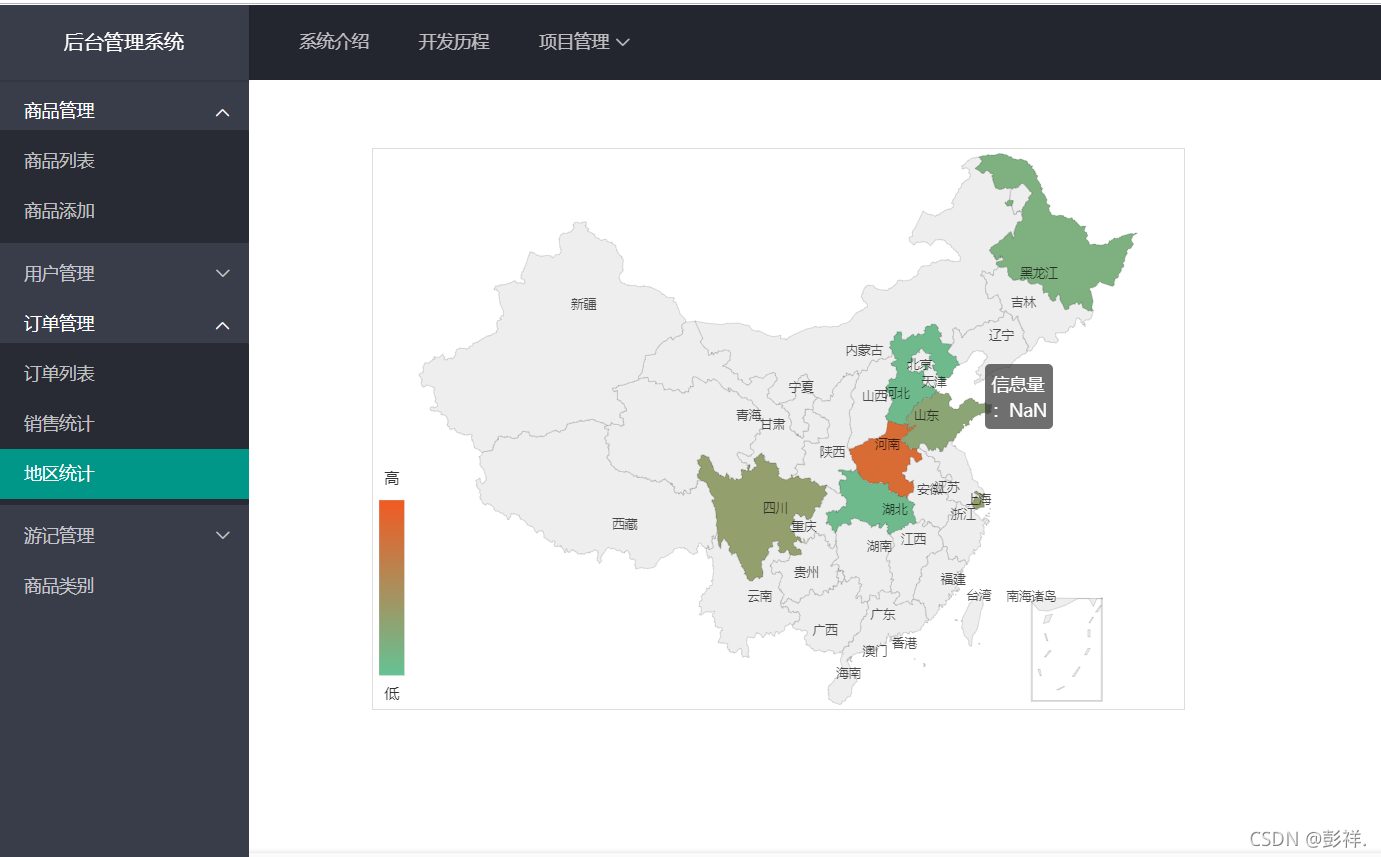Select 贵州 province on the map
This screenshot has width=1381, height=857.
tap(806, 573)
